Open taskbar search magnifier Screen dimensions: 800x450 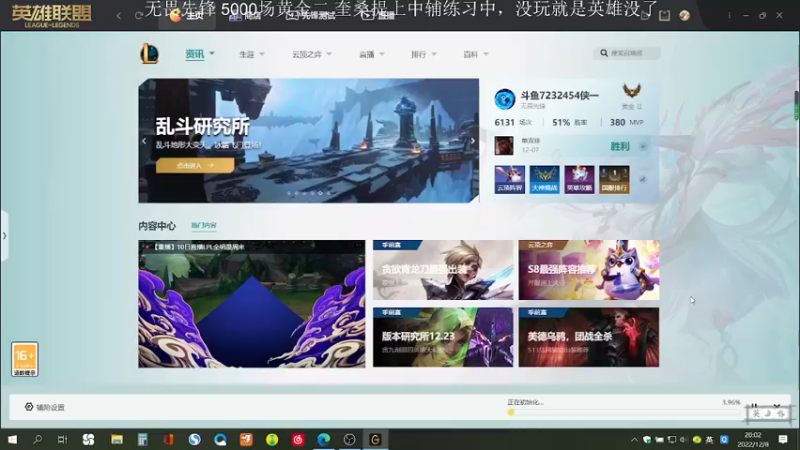point(37,439)
